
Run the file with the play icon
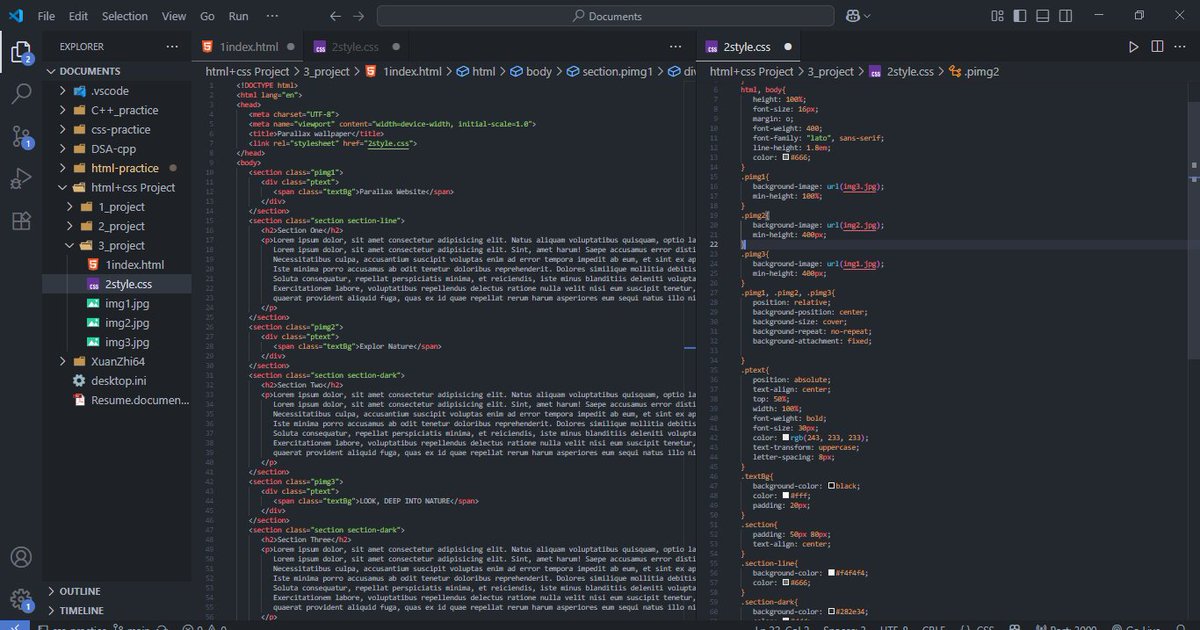click(1133, 47)
